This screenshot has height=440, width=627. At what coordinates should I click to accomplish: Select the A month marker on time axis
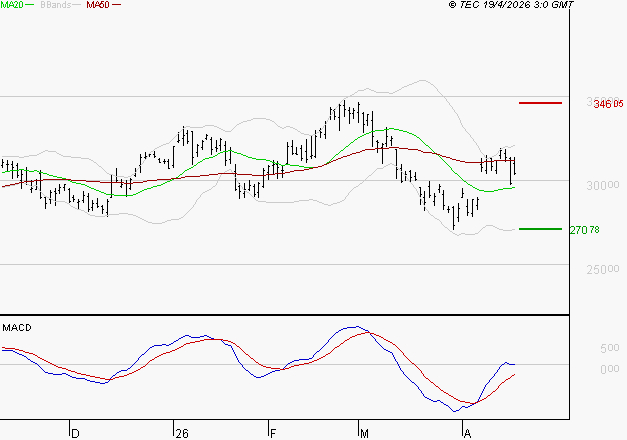(x=467, y=433)
